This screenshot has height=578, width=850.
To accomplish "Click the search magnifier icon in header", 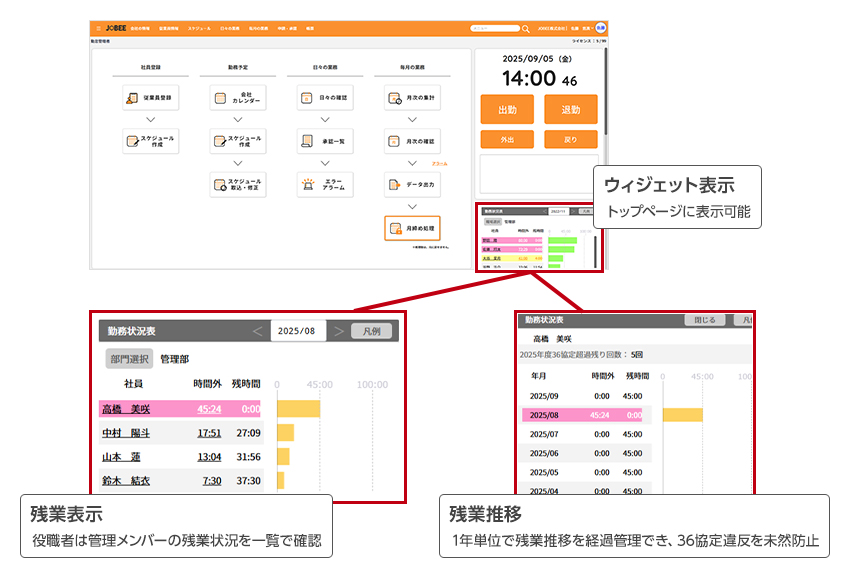I will (526, 29).
